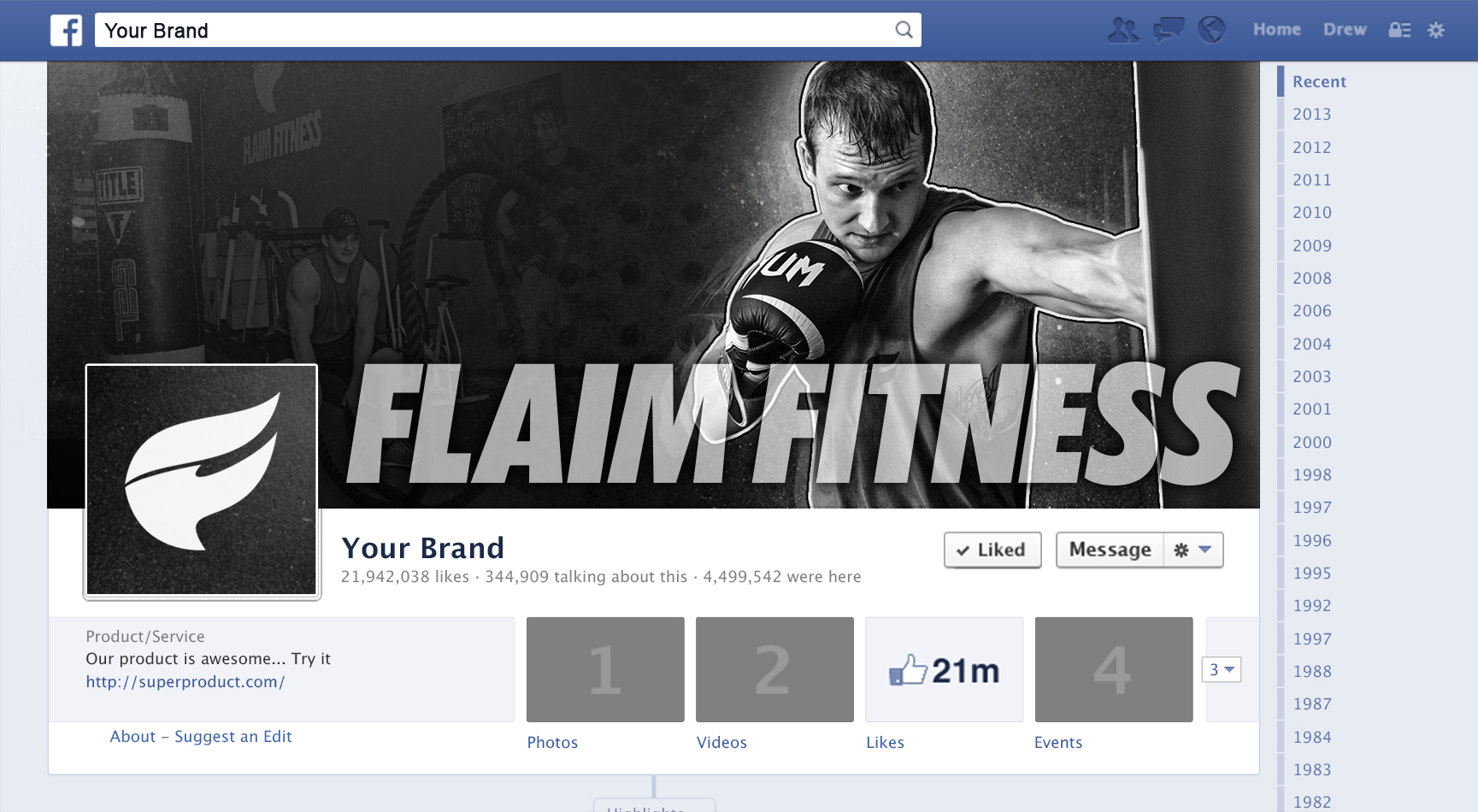This screenshot has width=1478, height=812.
Task: Click the Message button
Action: [1110, 550]
